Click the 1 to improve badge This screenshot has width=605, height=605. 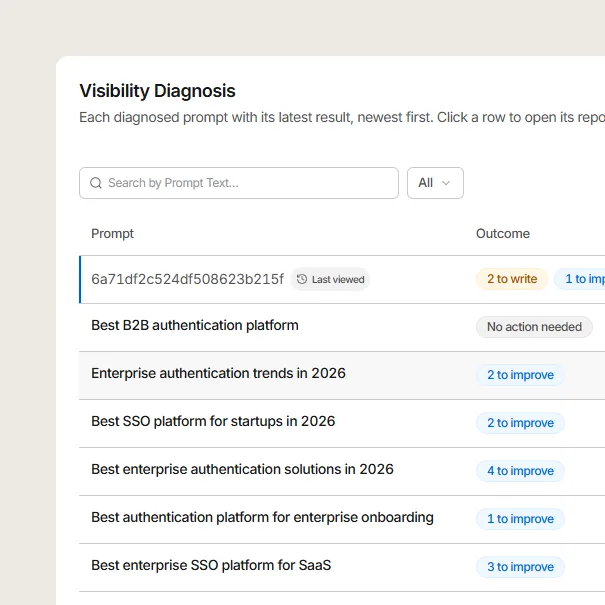(x=520, y=519)
